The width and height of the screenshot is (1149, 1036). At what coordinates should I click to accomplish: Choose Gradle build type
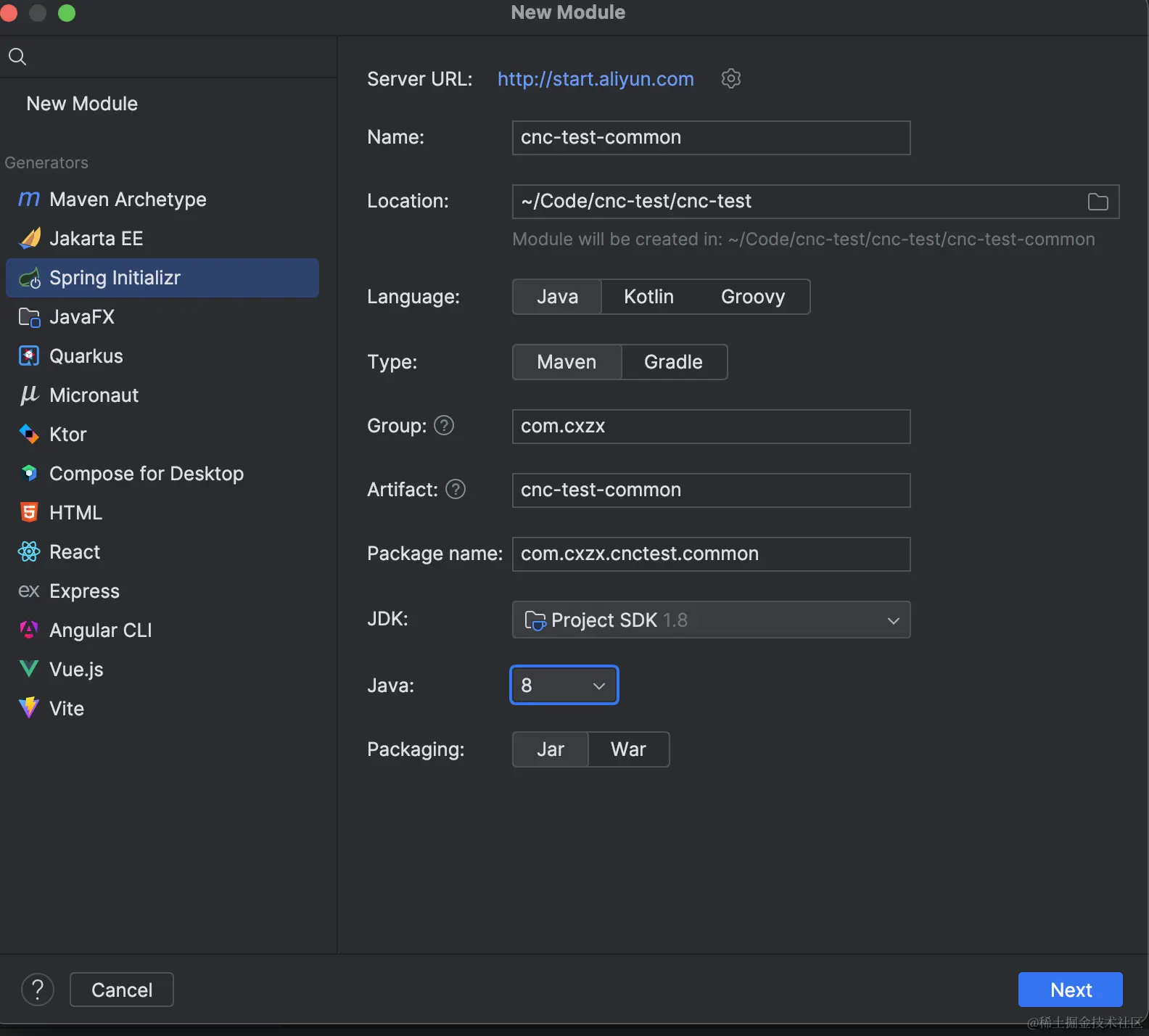tap(673, 362)
